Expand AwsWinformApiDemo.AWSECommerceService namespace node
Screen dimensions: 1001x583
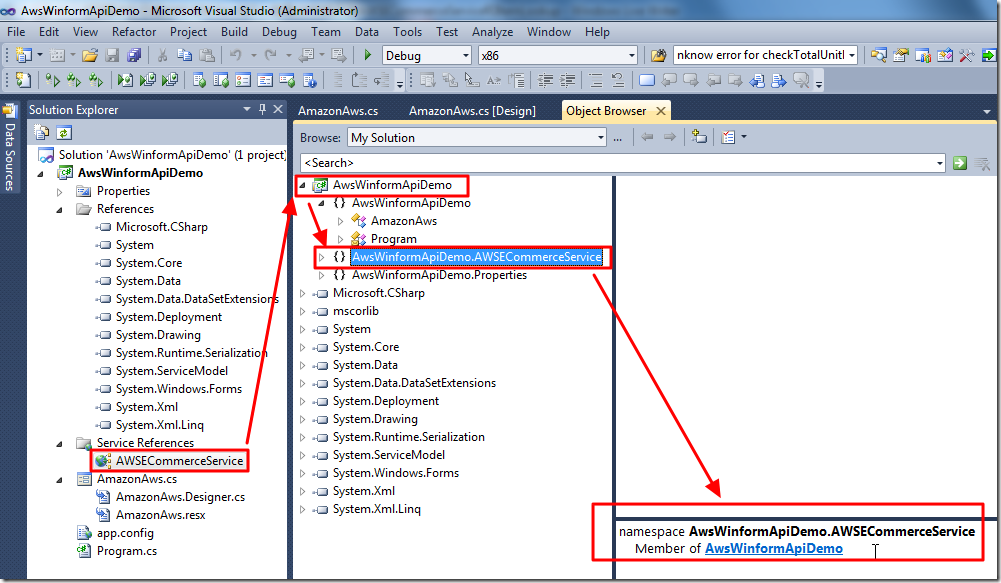321,257
